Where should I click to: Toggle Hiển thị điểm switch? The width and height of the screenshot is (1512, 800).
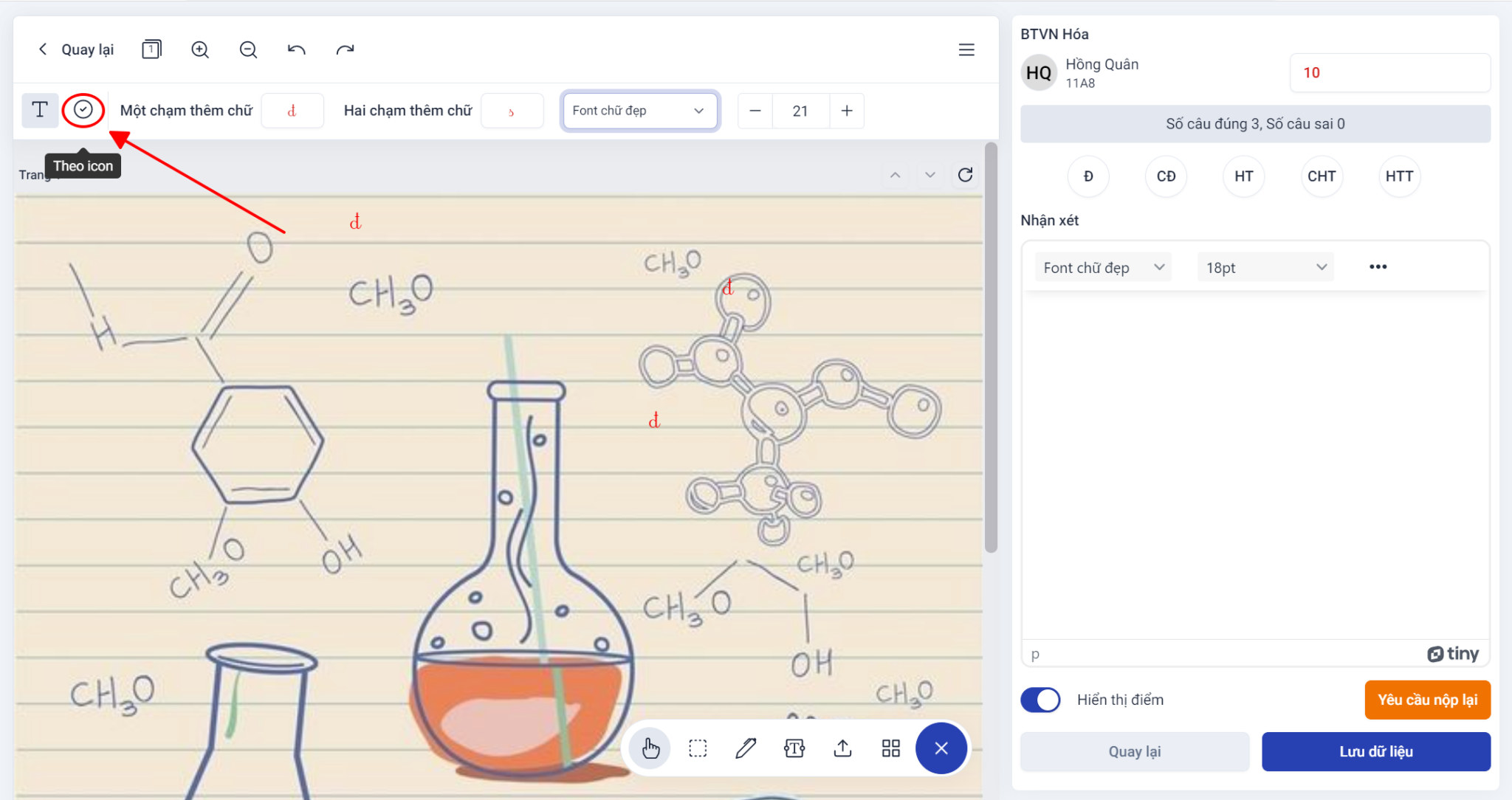(1041, 700)
